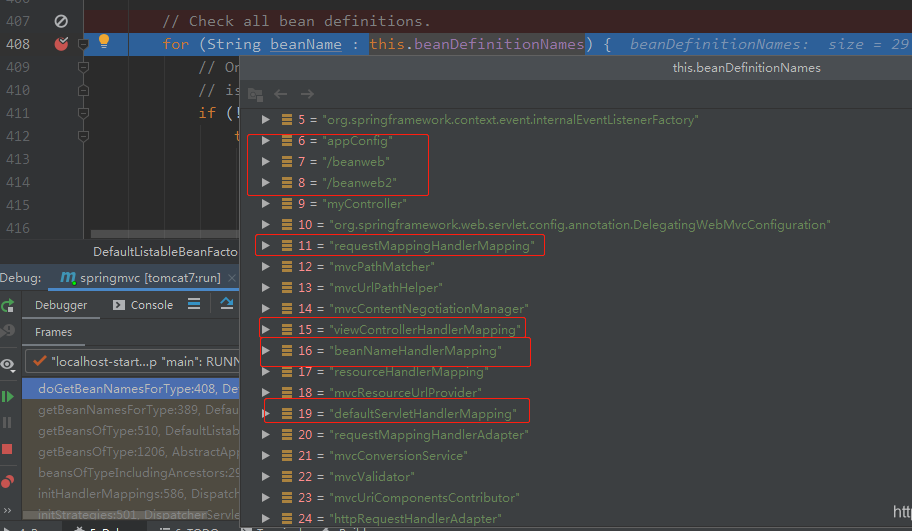The width and height of the screenshot is (912, 531).
Task: Select the Frames tab
Action: point(54,332)
